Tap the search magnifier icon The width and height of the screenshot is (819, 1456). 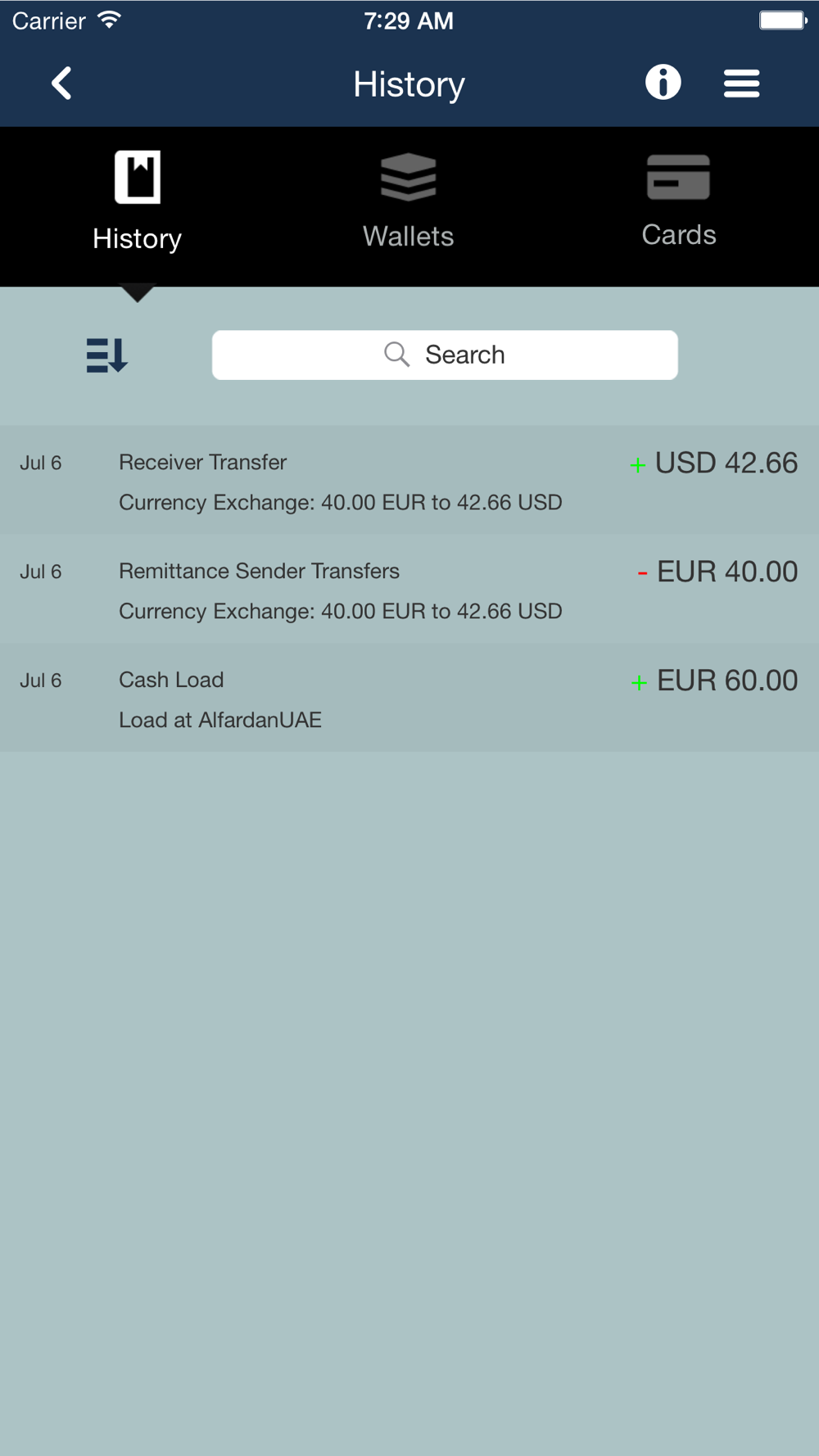[397, 355]
